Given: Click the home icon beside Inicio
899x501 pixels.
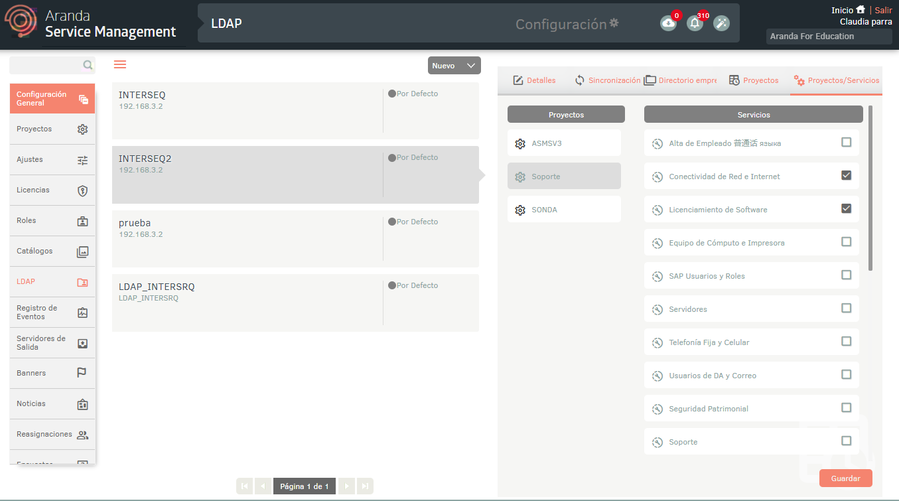Looking at the screenshot, I should tap(860, 10).
